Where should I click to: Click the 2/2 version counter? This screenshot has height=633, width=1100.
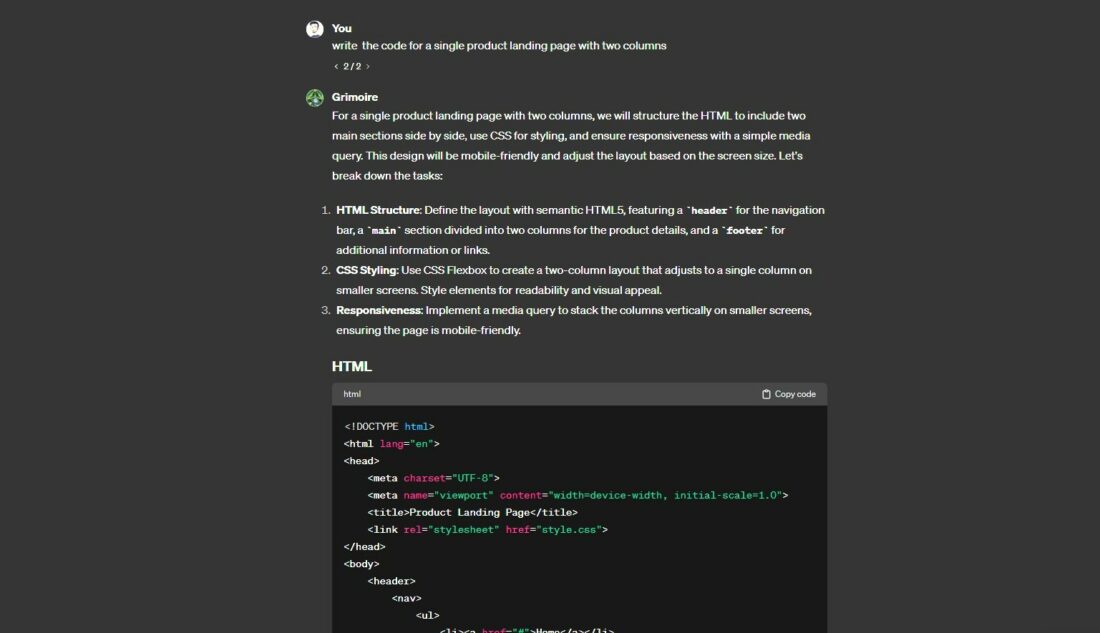point(351,66)
